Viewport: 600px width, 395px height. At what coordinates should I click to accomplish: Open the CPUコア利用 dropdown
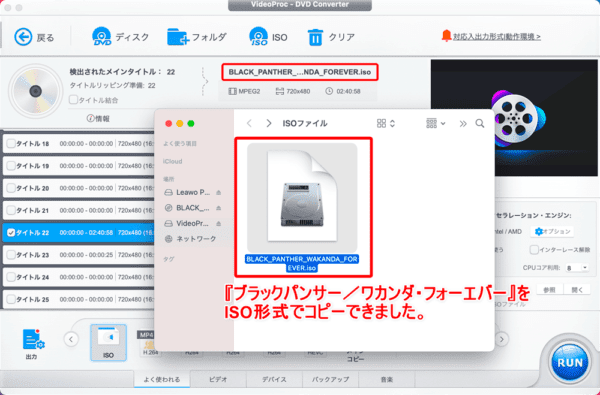577,268
